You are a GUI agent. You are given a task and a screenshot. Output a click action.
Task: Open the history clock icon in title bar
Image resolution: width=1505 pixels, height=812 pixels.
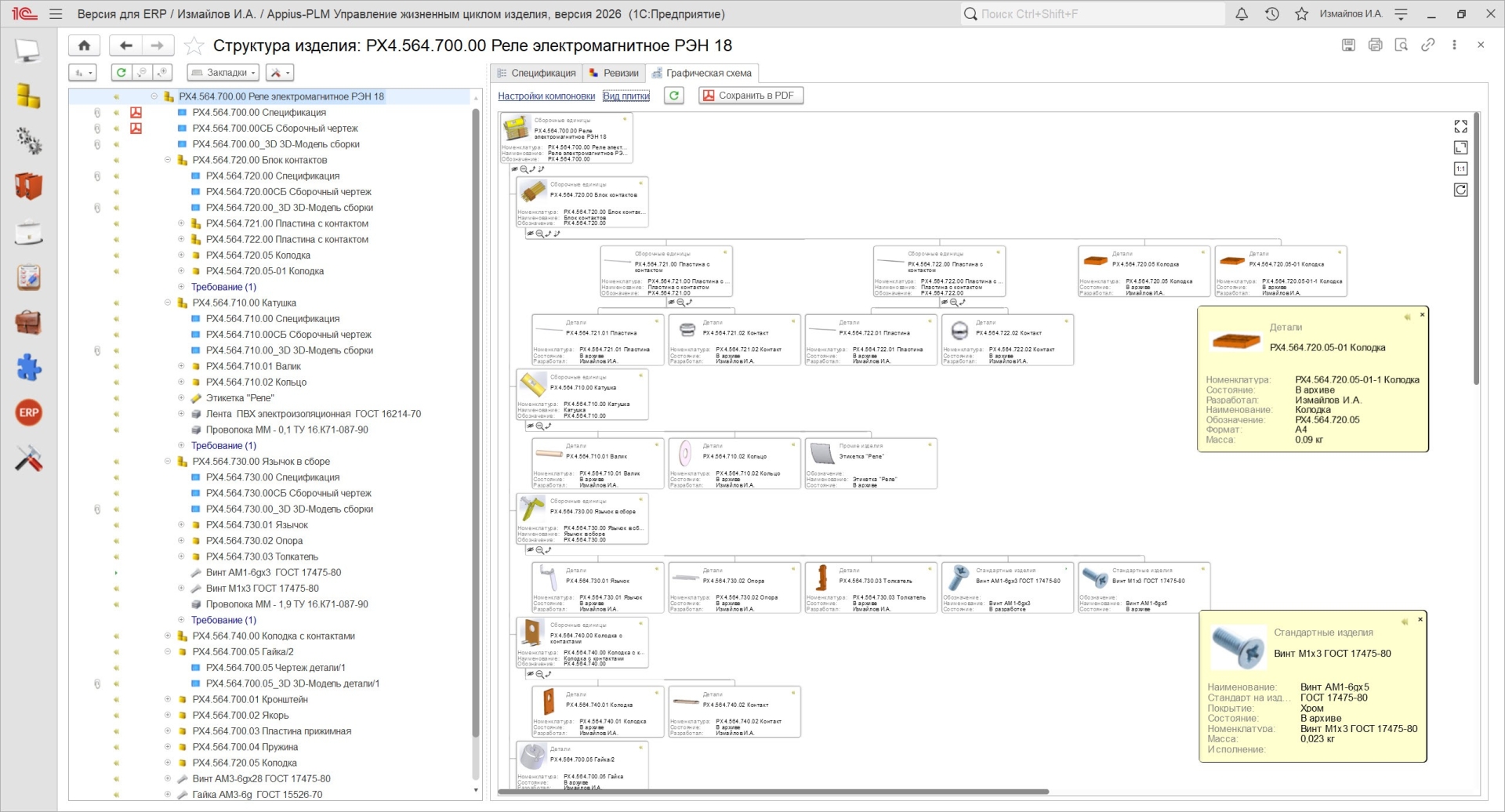1271,14
